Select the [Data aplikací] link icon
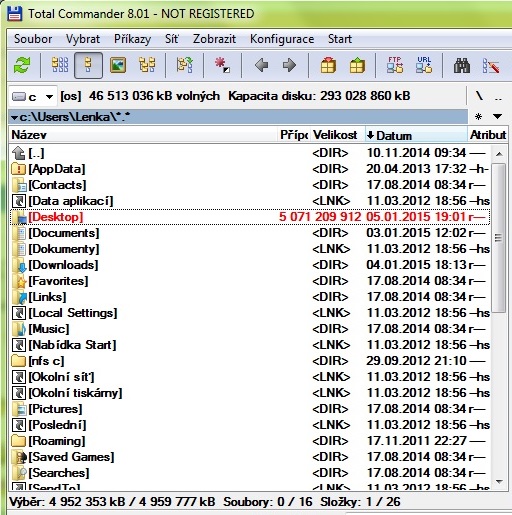The width and height of the screenshot is (512, 515). point(19,201)
